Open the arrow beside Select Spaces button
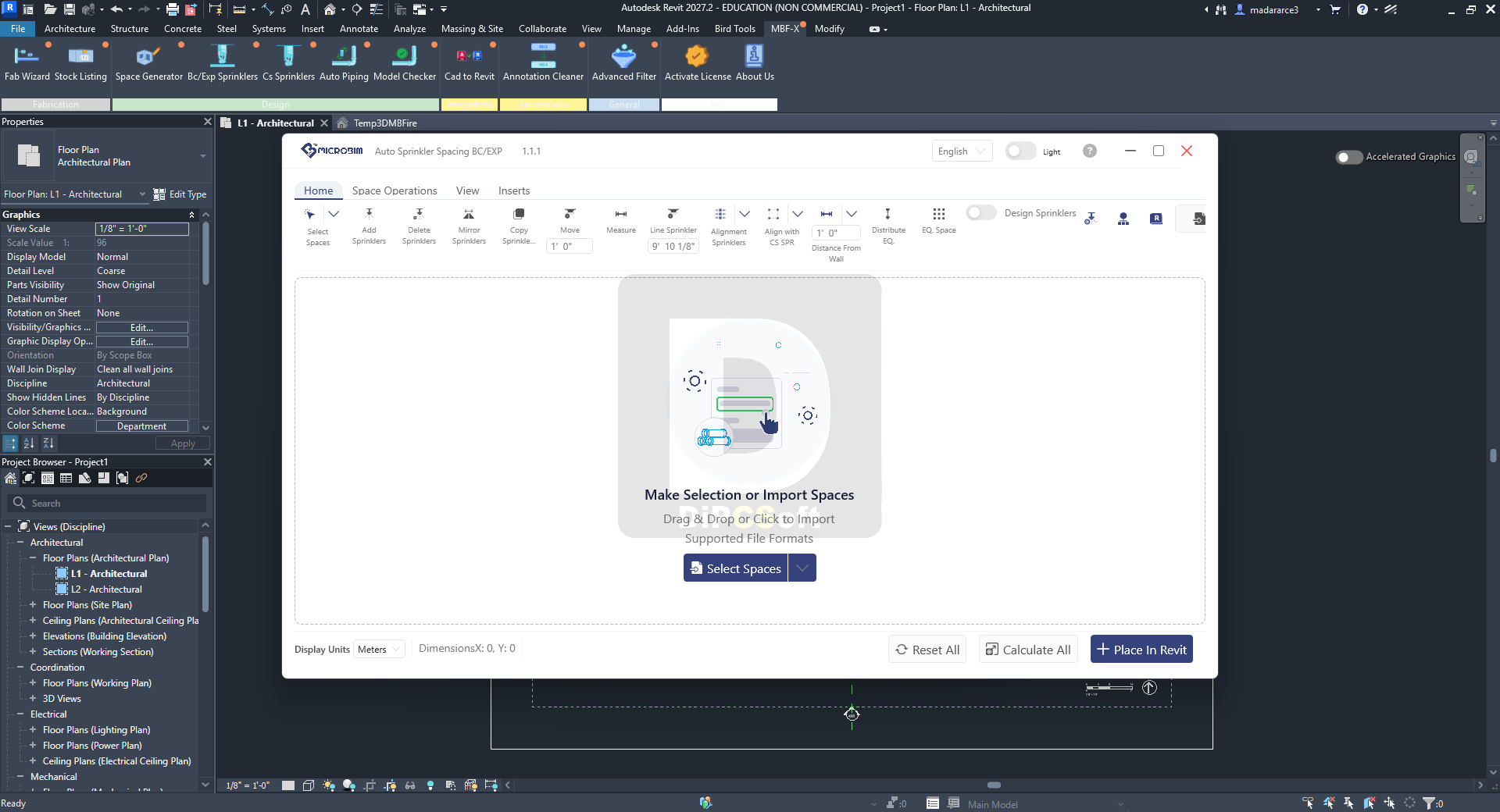This screenshot has width=1500, height=812. pyautogui.click(x=802, y=568)
